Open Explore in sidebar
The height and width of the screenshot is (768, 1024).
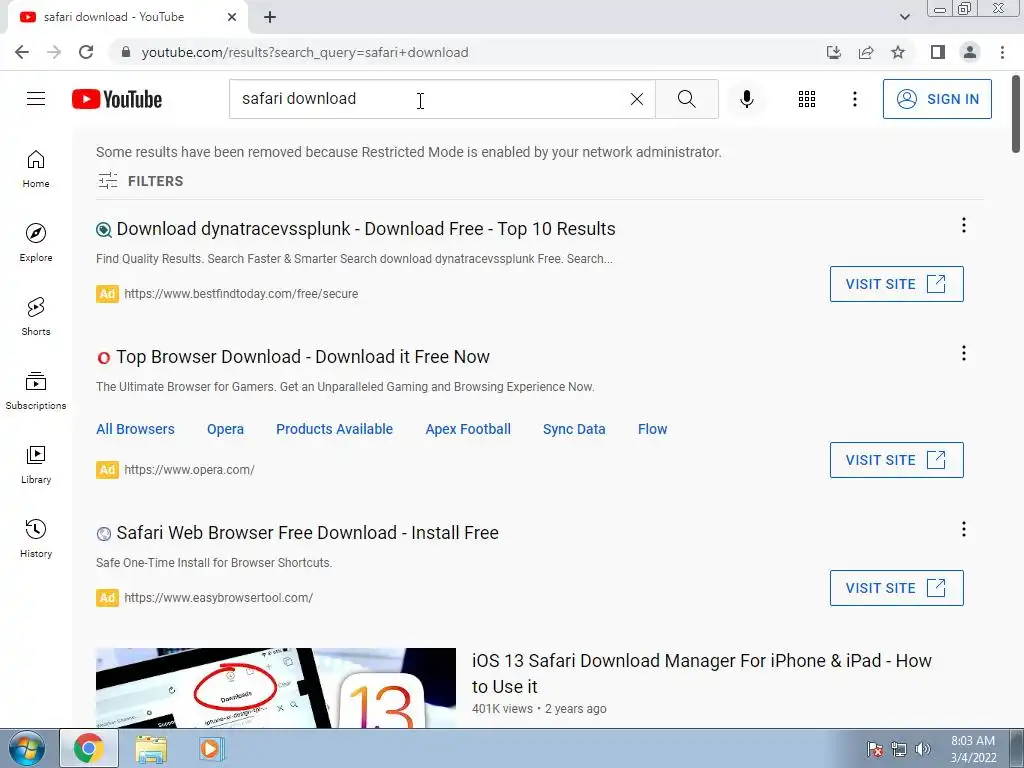click(x=36, y=243)
